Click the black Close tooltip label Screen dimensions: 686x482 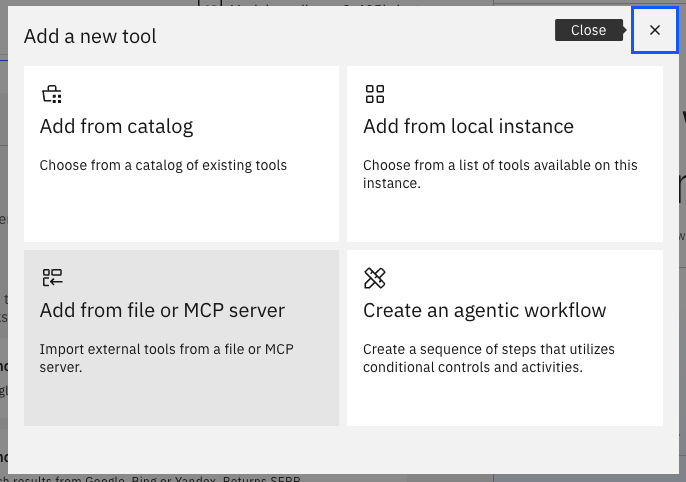coord(588,30)
